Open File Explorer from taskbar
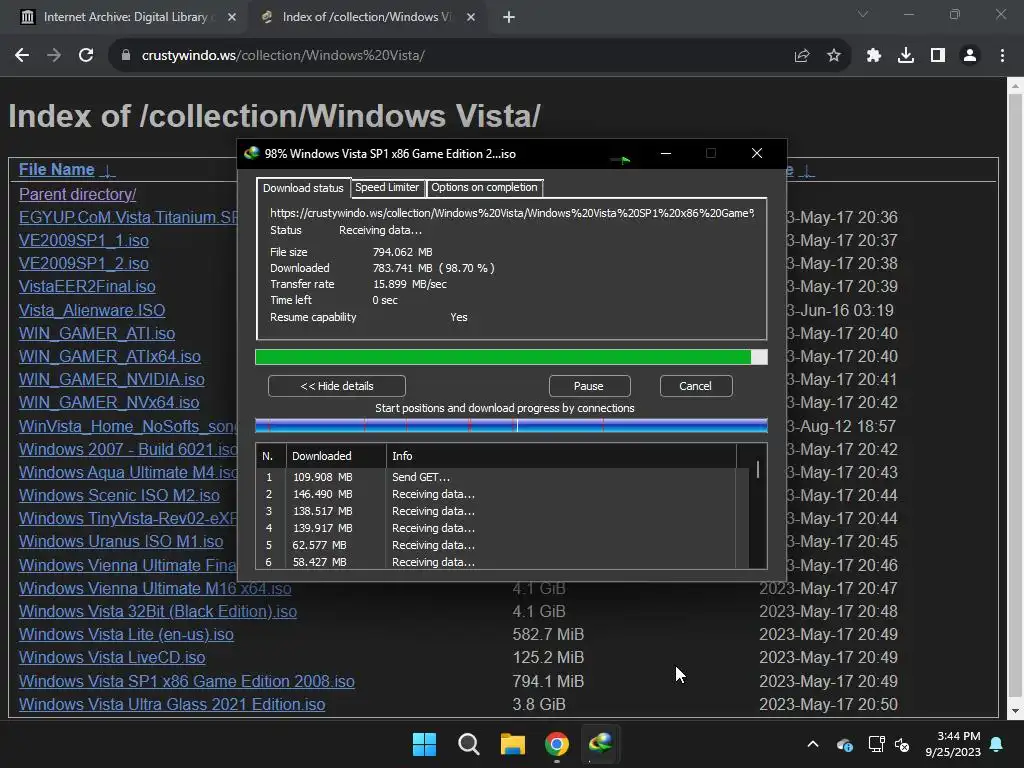The height and width of the screenshot is (768, 1024). pos(513,744)
